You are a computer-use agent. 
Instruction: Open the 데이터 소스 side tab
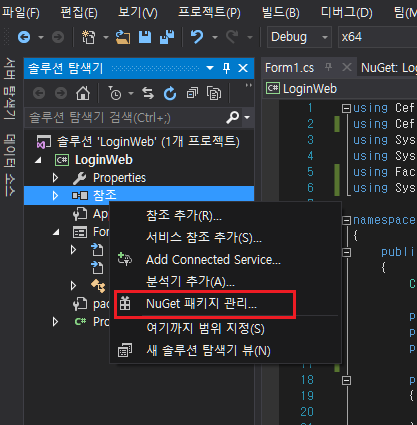point(10,166)
